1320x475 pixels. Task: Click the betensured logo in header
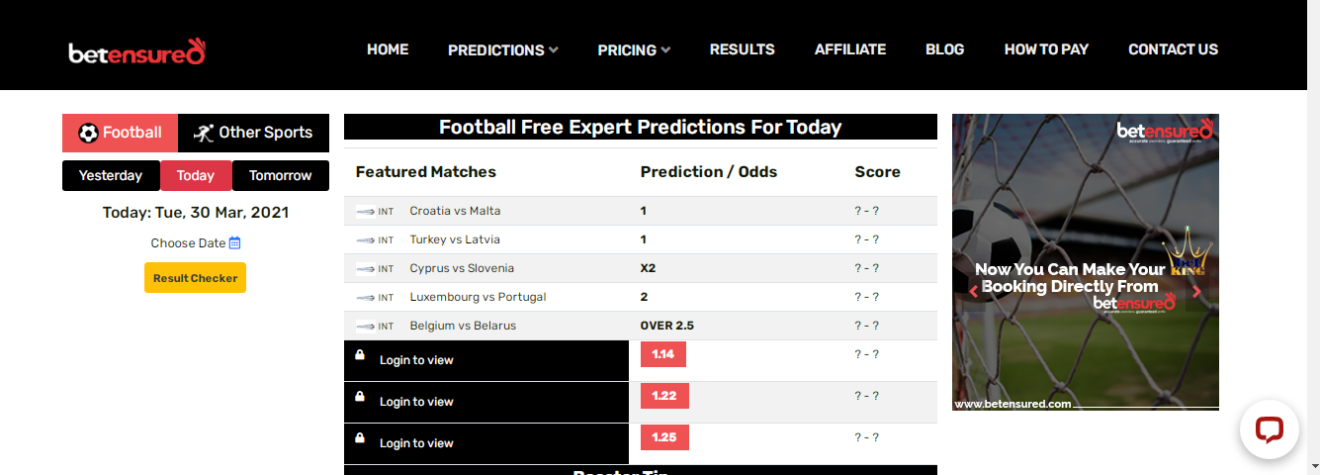pos(136,51)
